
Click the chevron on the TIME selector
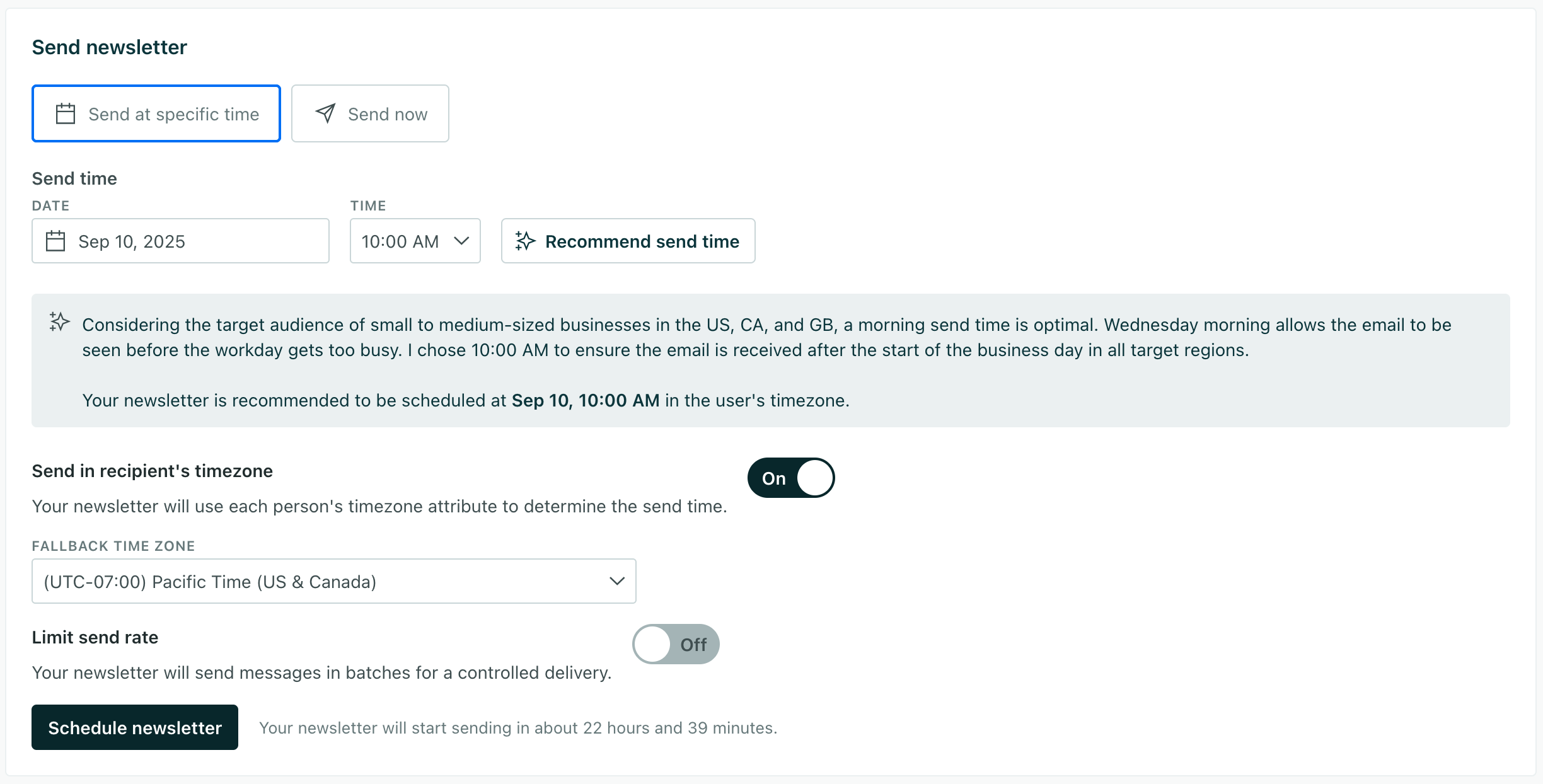pyautogui.click(x=461, y=241)
